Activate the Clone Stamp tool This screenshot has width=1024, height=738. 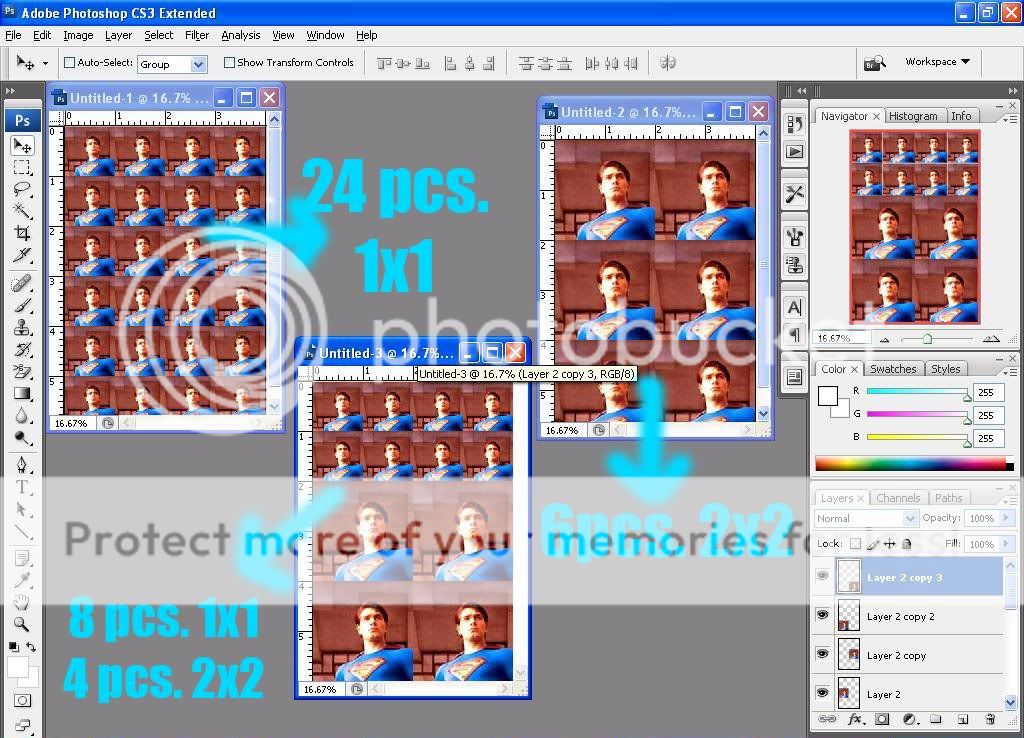coord(23,328)
